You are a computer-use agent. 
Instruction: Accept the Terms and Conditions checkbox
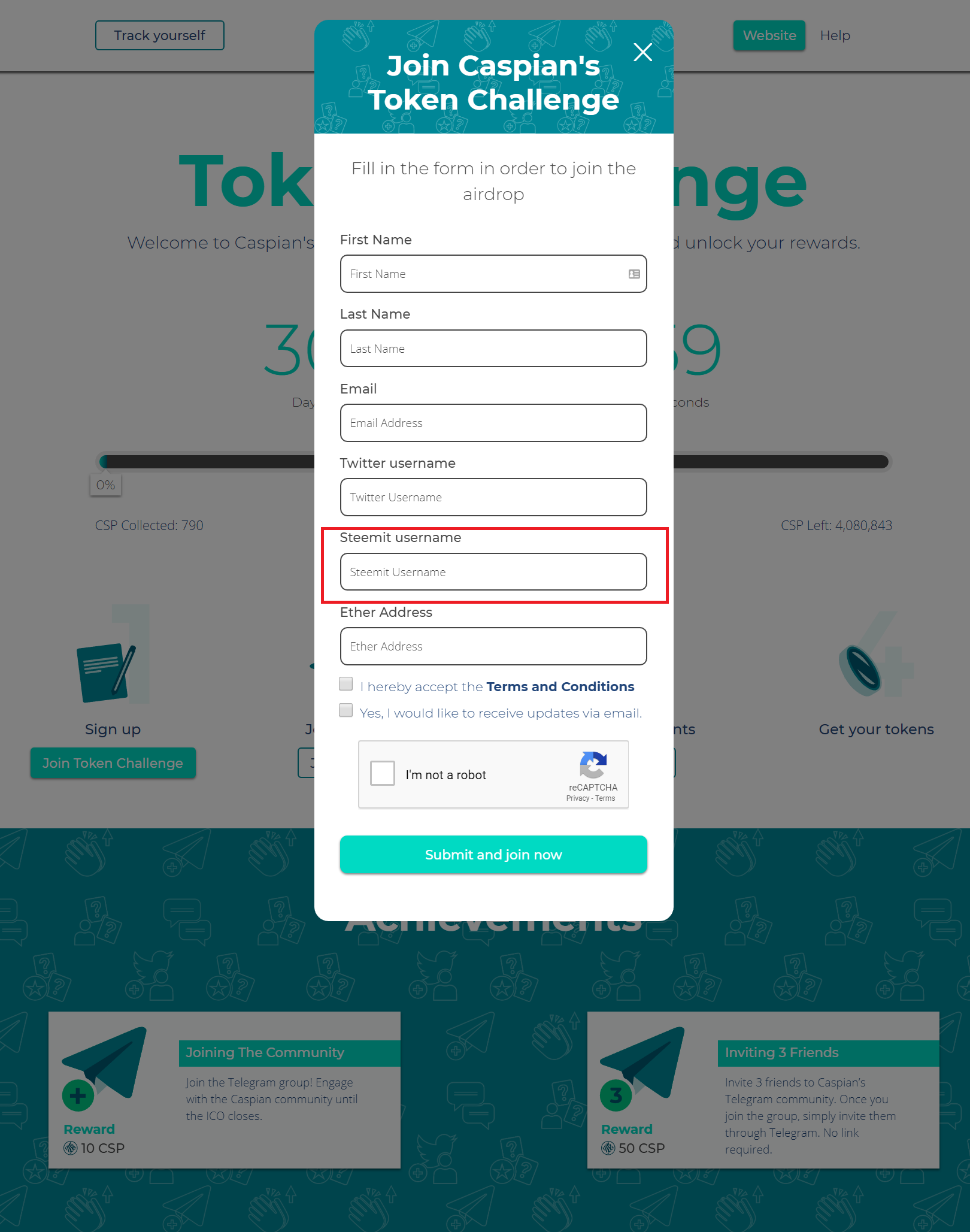[346, 684]
